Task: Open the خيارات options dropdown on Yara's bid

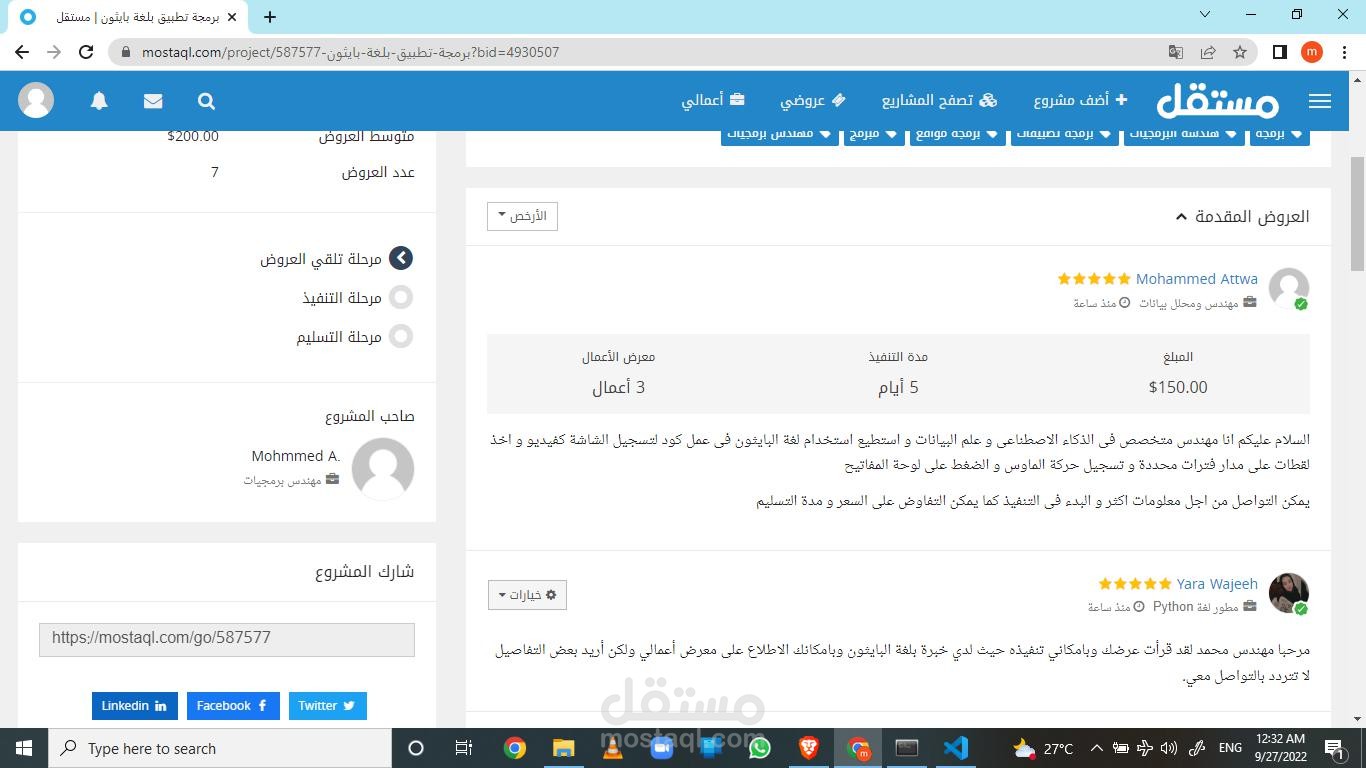Action: coord(527,595)
